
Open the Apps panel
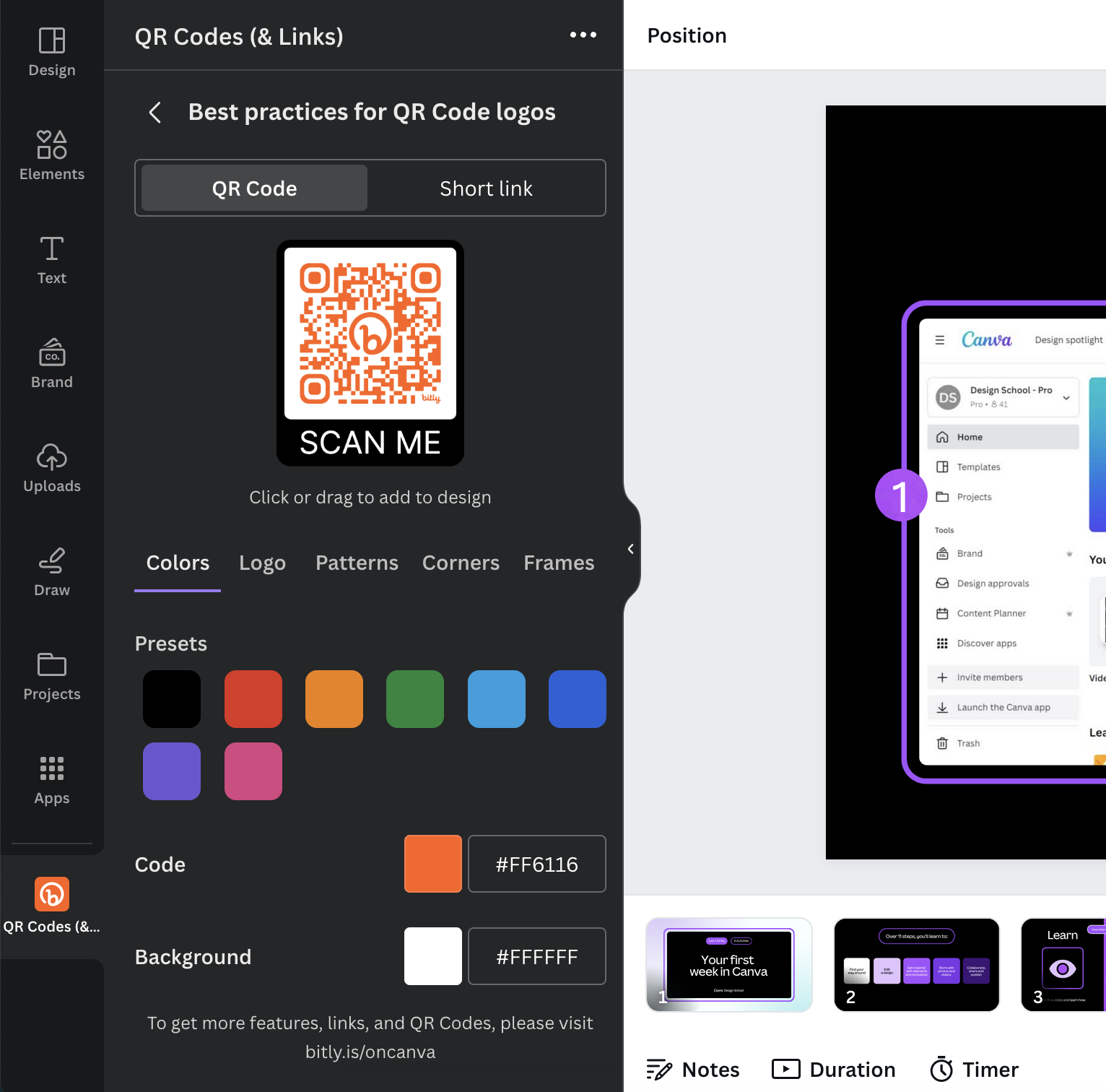click(52, 780)
